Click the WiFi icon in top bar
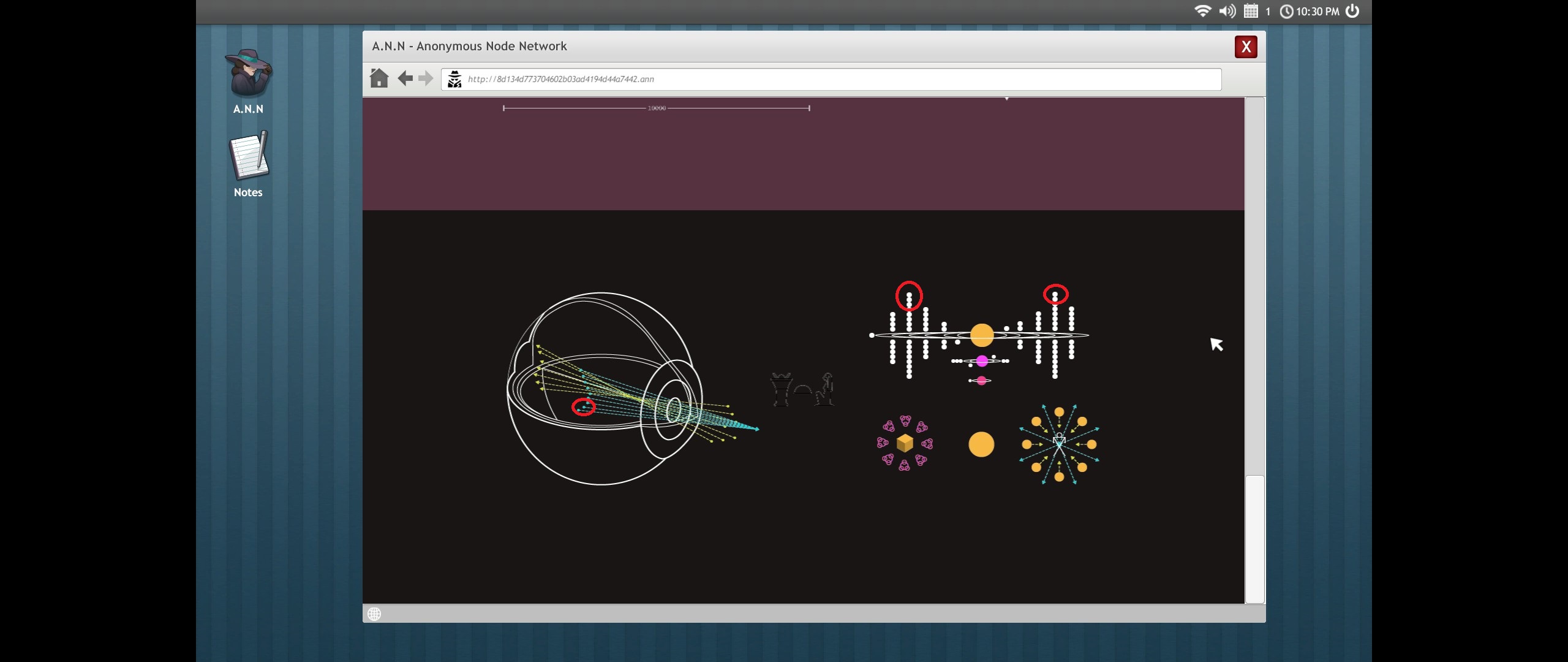This screenshot has height=662, width=1568. (x=1202, y=11)
